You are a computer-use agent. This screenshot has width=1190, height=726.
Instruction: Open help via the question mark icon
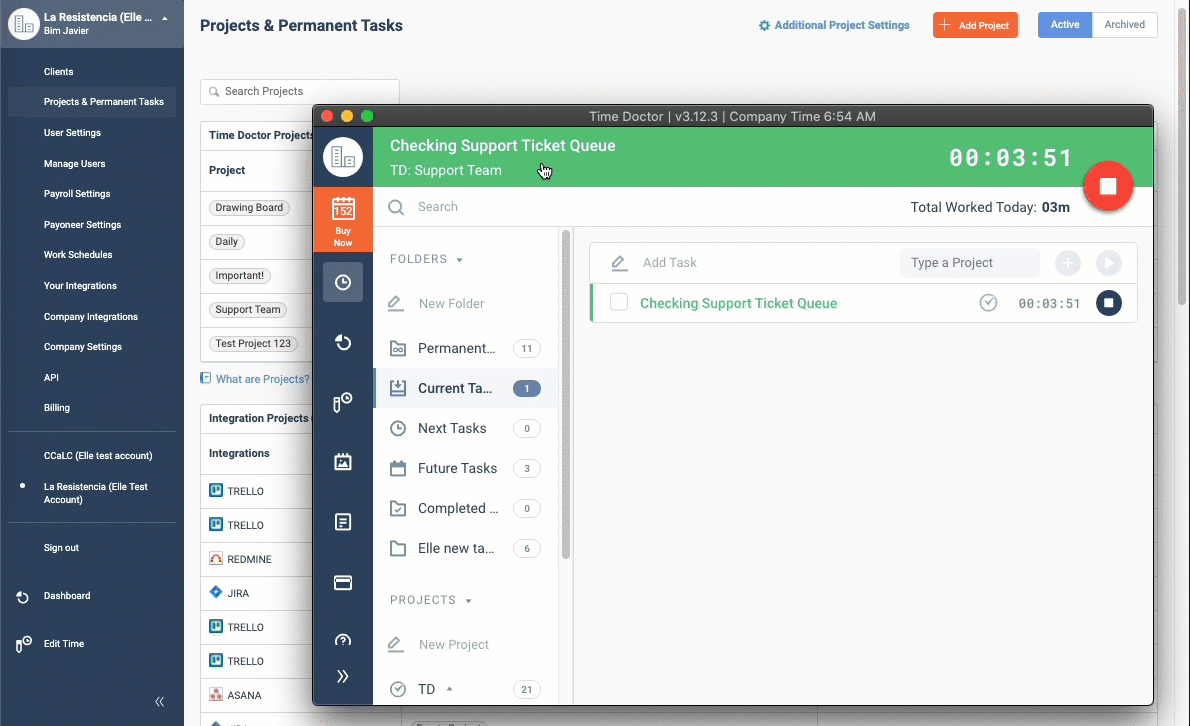[343, 639]
